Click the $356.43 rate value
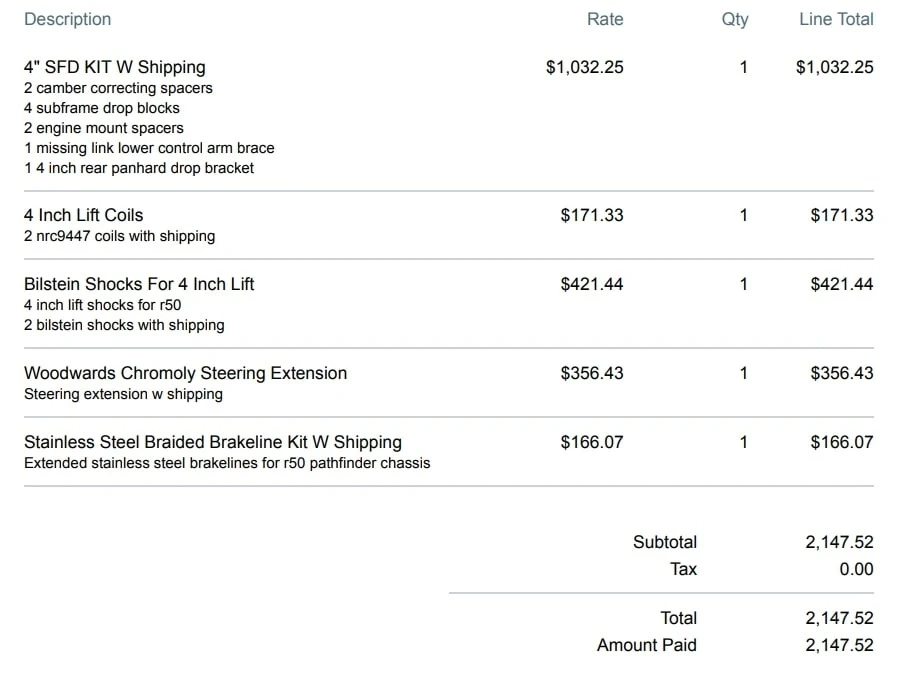 [591, 373]
